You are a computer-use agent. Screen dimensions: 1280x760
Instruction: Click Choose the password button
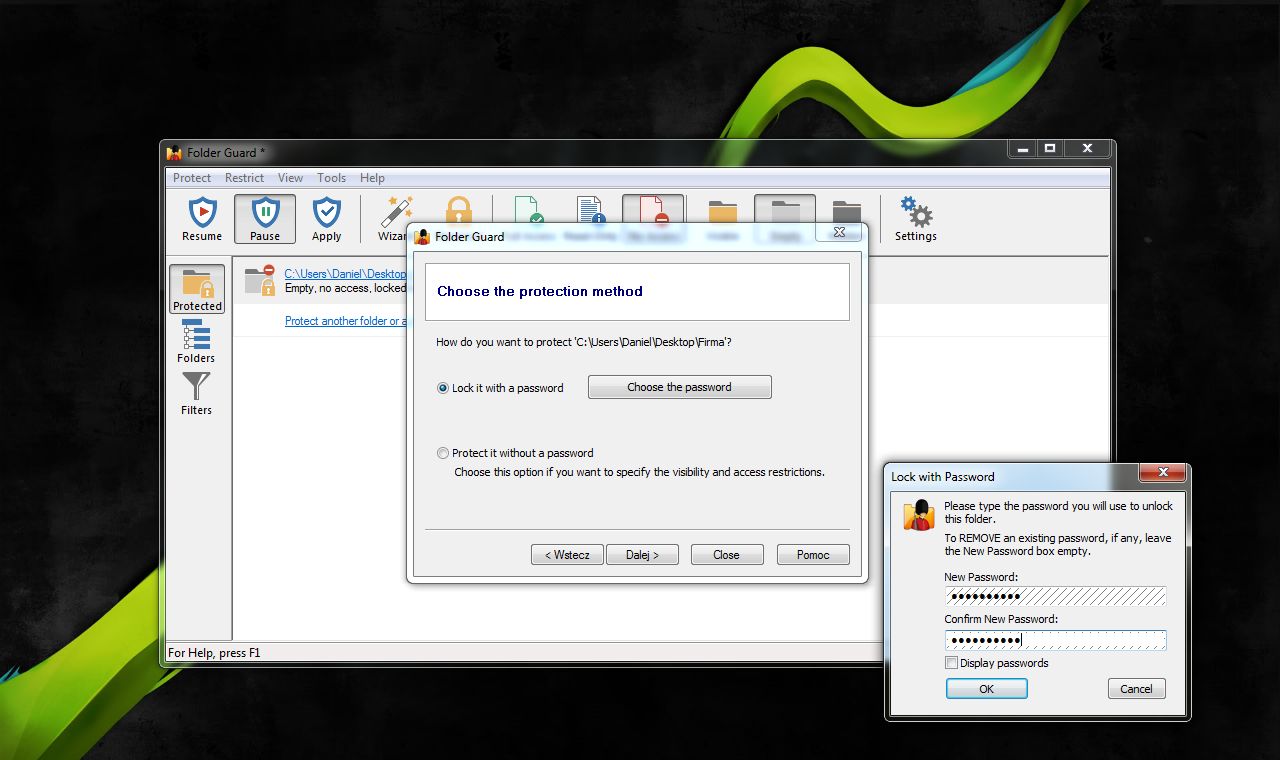(x=680, y=387)
